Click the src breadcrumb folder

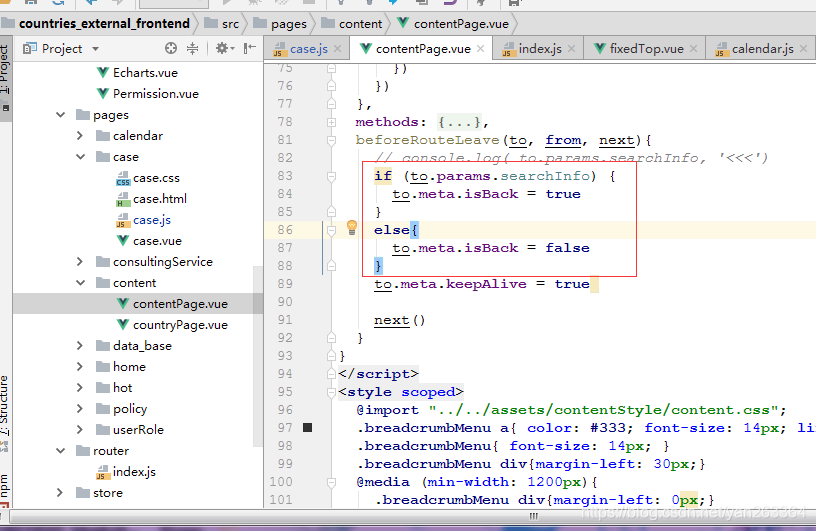[x=222, y=23]
